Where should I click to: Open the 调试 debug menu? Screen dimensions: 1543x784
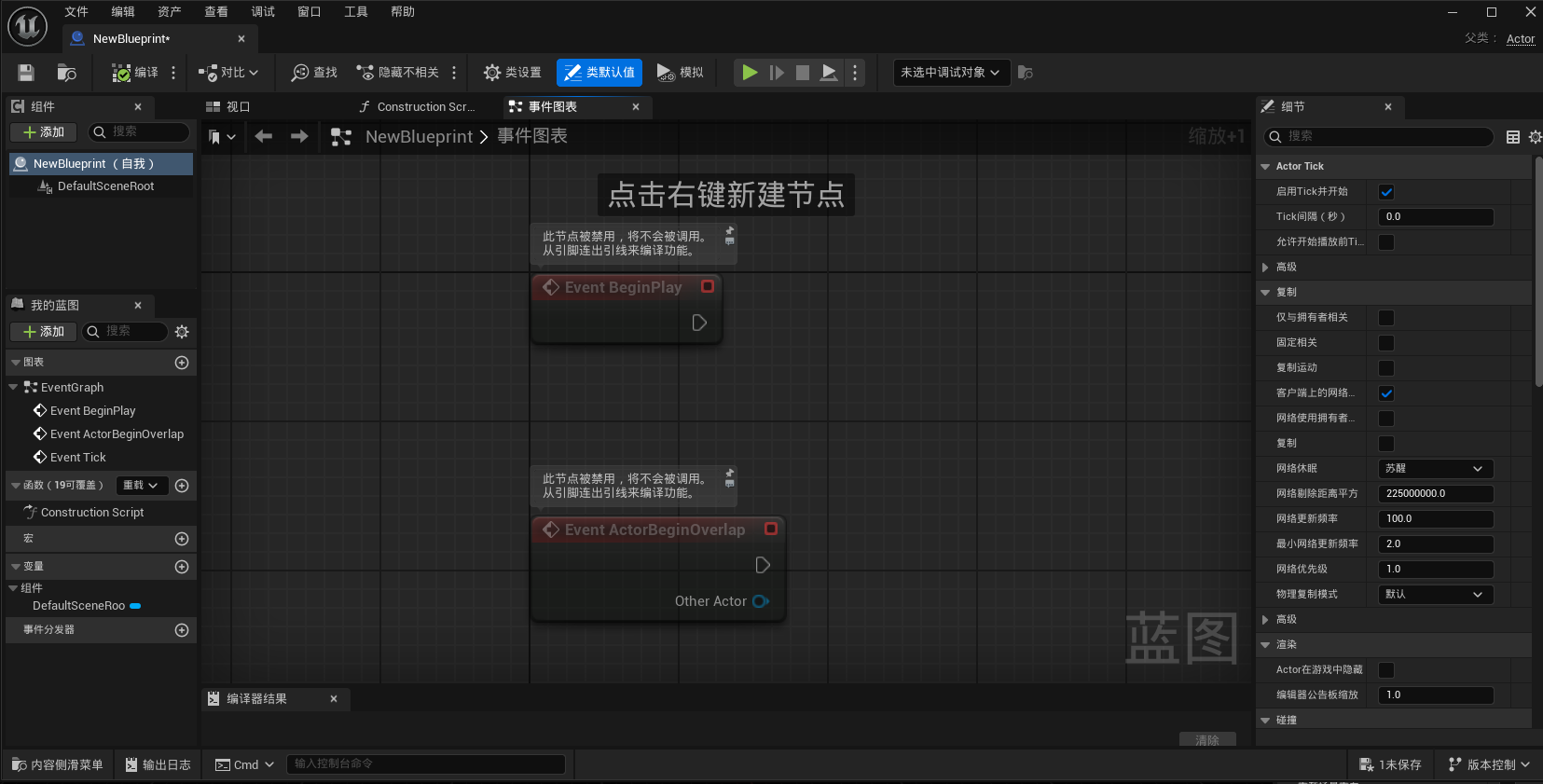coord(263,12)
